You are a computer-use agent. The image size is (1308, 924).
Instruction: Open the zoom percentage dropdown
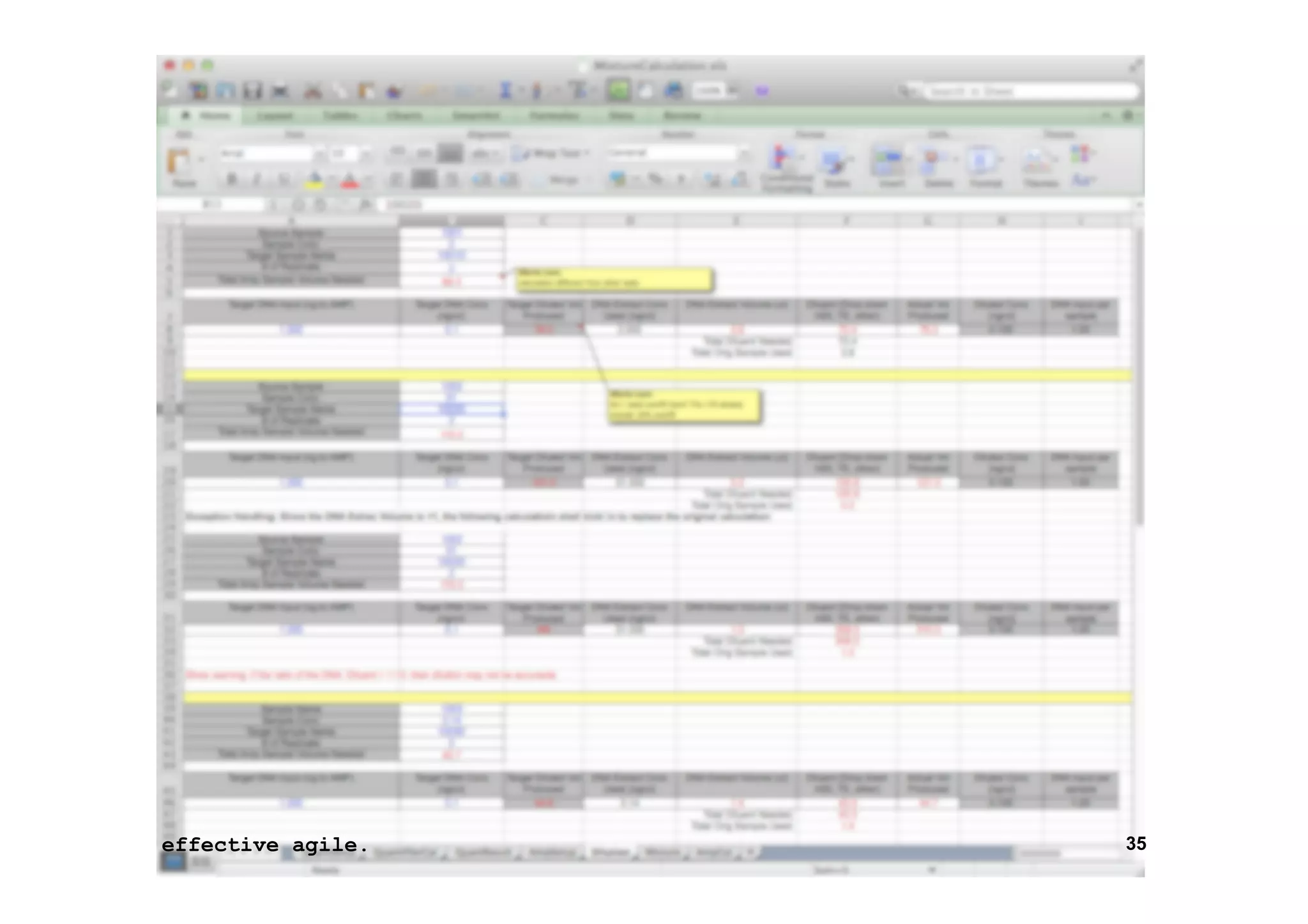(732, 91)
